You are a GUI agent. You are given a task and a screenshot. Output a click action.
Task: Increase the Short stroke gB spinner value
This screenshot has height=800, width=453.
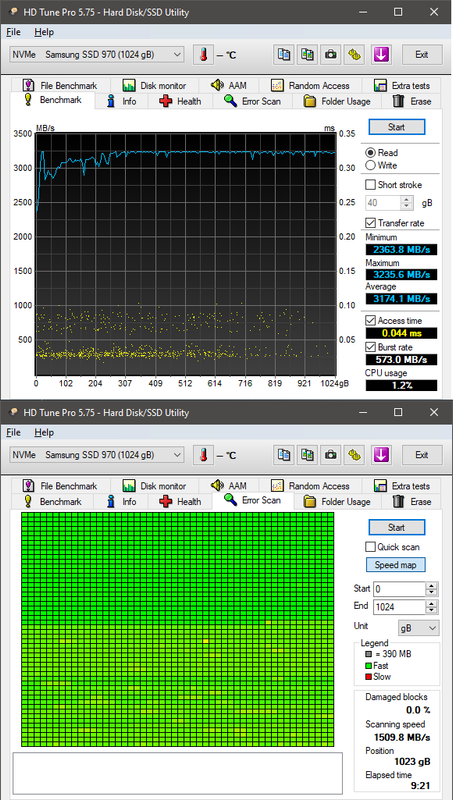[x=407, y=199]
